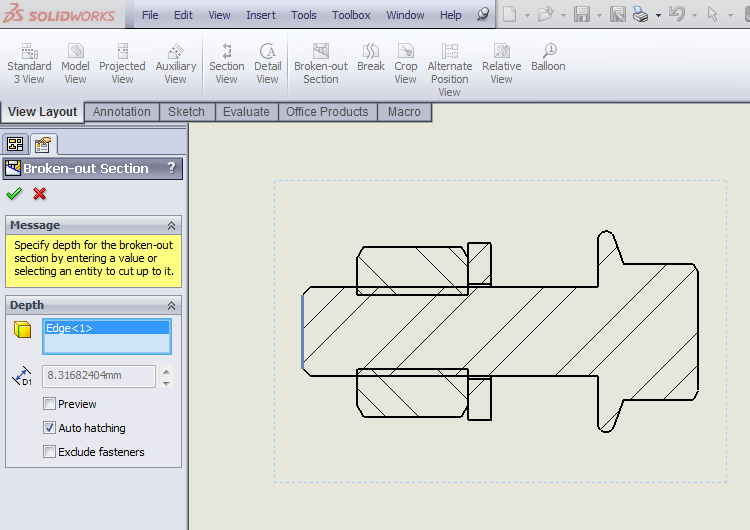The width and height of the screenshot is (750, 530).
Task: Accept with the green checkmark
Action: point(14,194)
